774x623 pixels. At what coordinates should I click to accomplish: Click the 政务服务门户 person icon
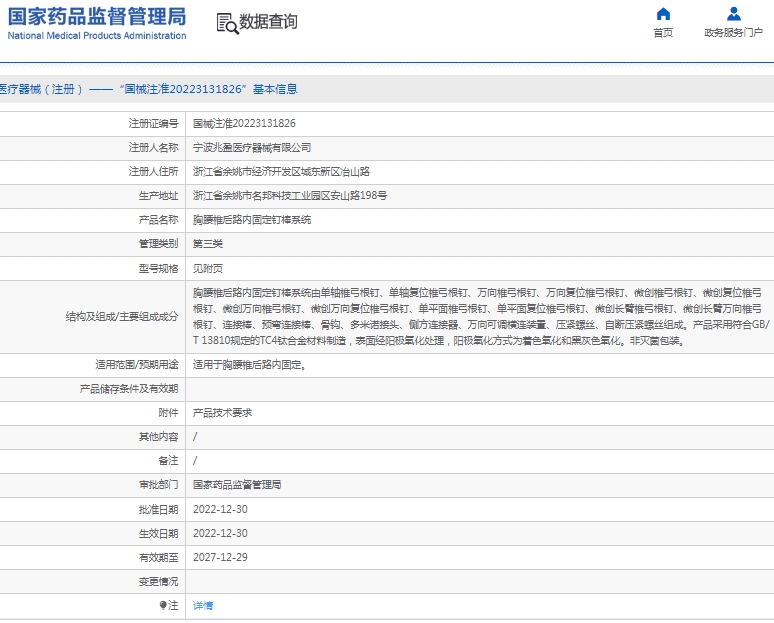point(733,14)
